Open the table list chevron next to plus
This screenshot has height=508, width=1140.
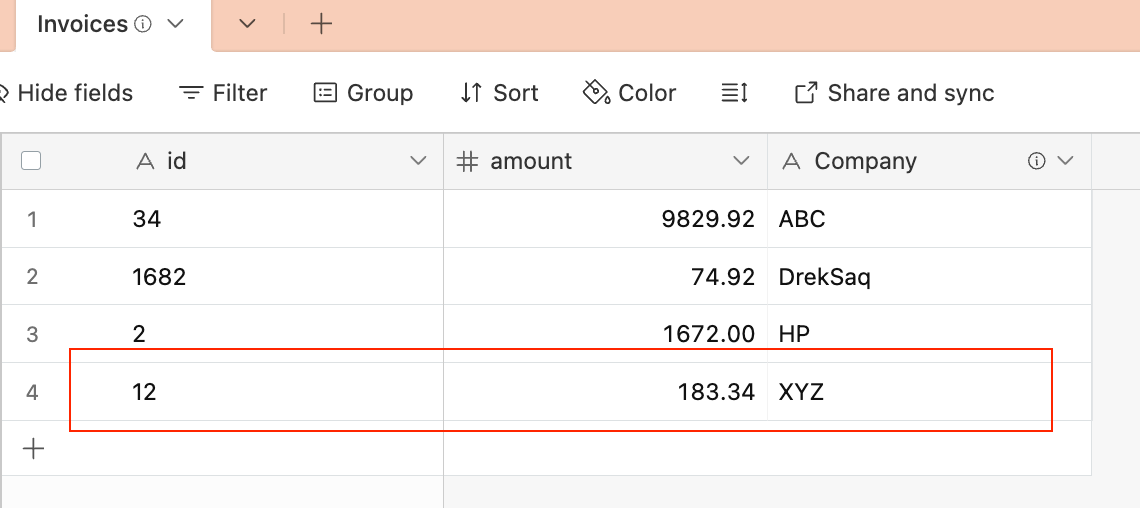point(247,24)
